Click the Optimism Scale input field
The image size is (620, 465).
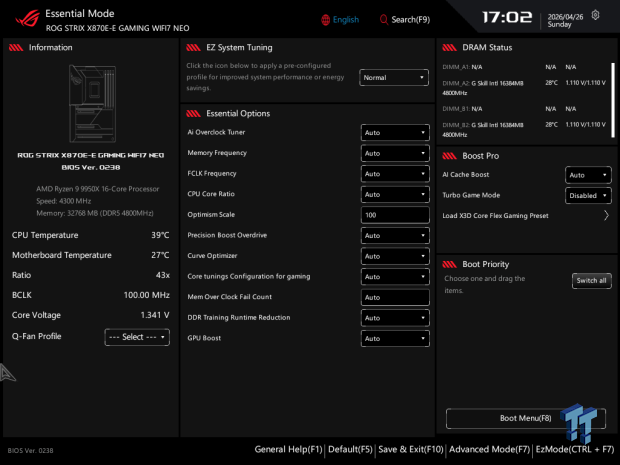point(395,215)
